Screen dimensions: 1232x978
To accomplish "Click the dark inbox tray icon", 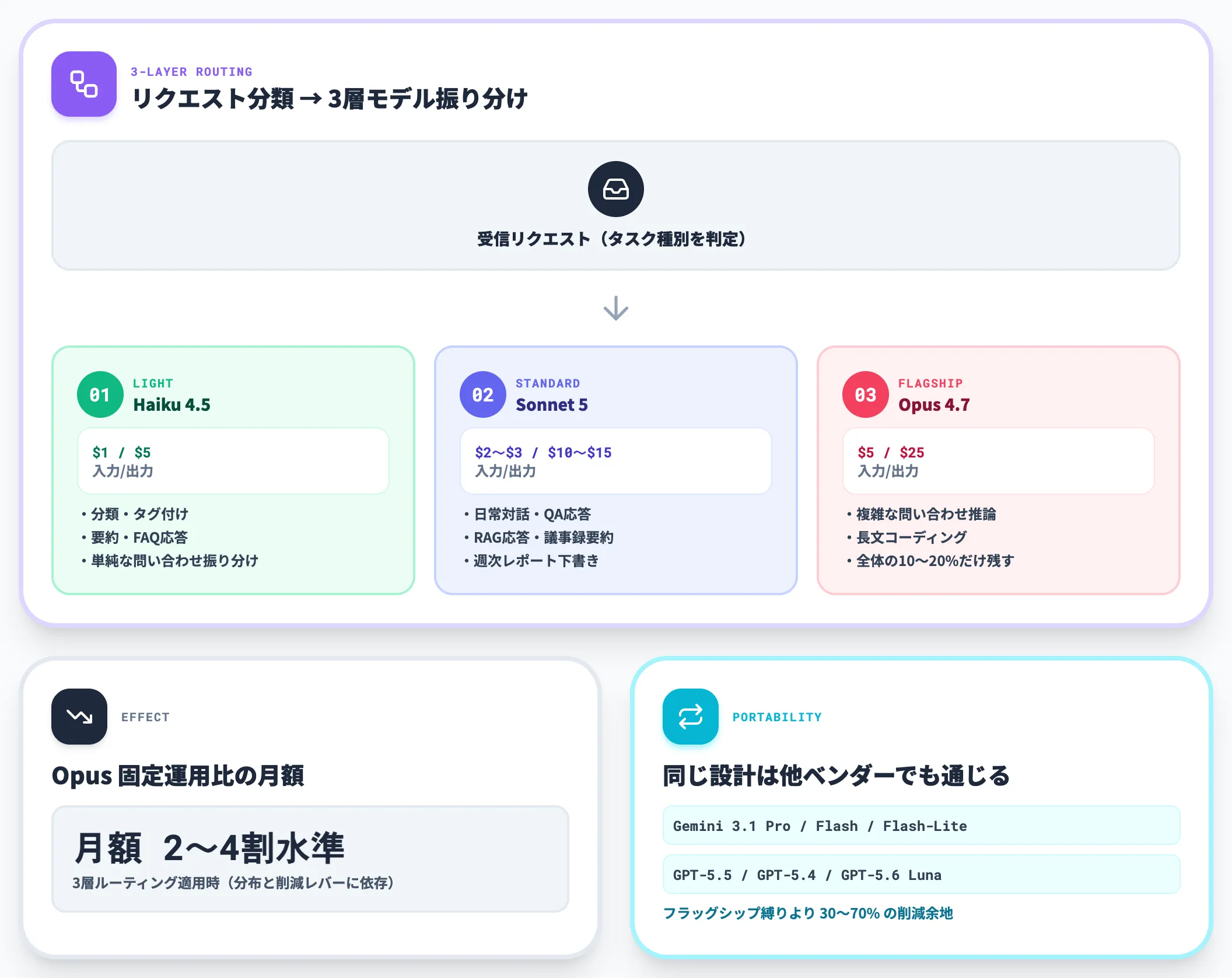I will 616,189.
